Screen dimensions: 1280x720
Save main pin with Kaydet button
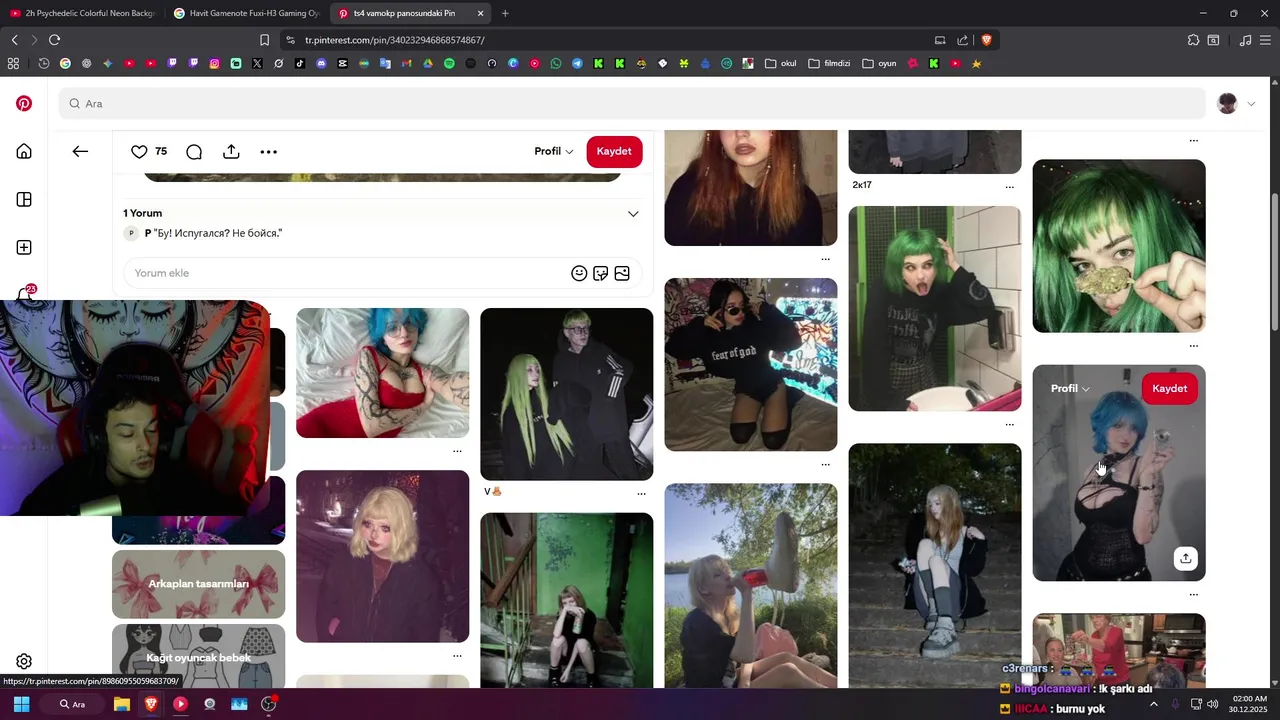click(614, 151)
